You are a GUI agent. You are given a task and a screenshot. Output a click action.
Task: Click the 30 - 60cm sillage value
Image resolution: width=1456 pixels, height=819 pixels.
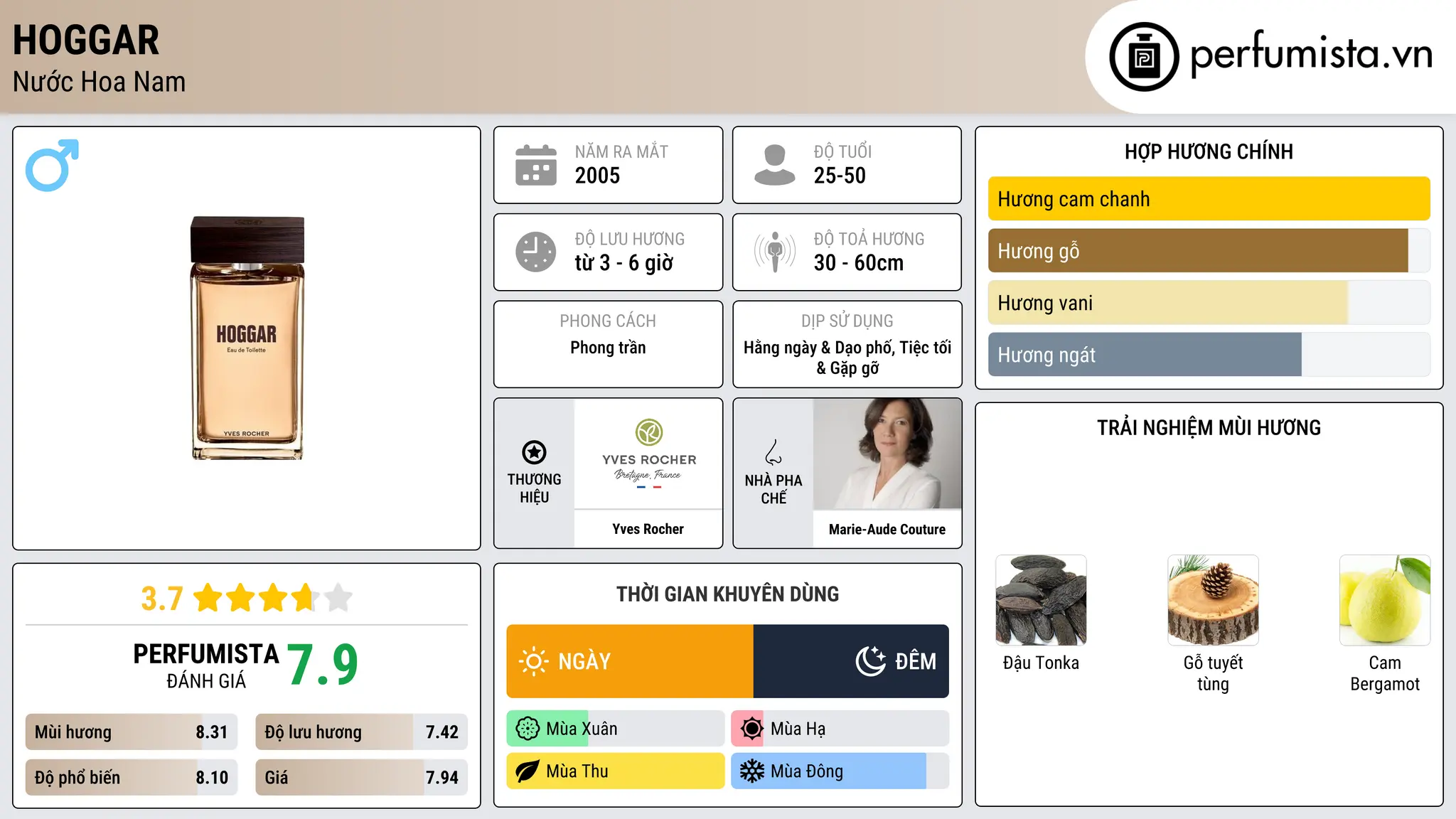[x=859, y=263]
